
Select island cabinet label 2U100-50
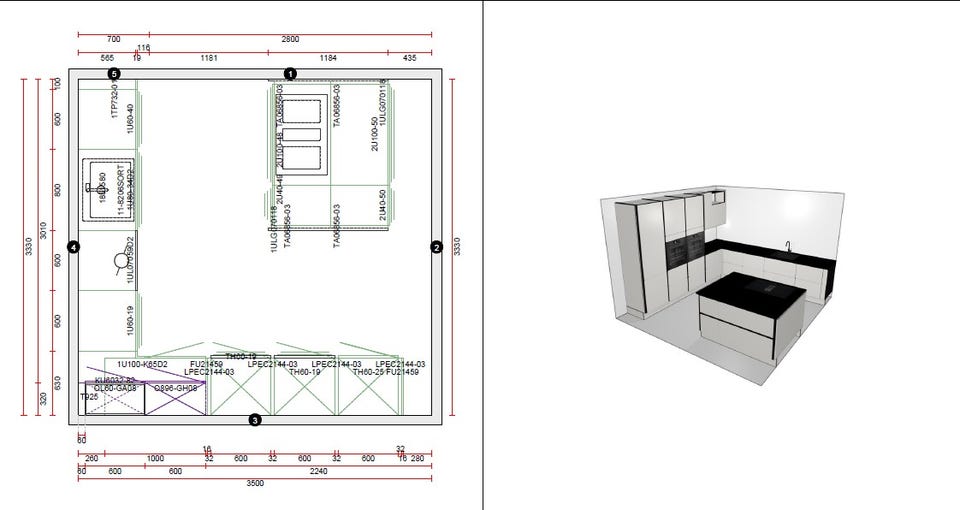point(375,133)
